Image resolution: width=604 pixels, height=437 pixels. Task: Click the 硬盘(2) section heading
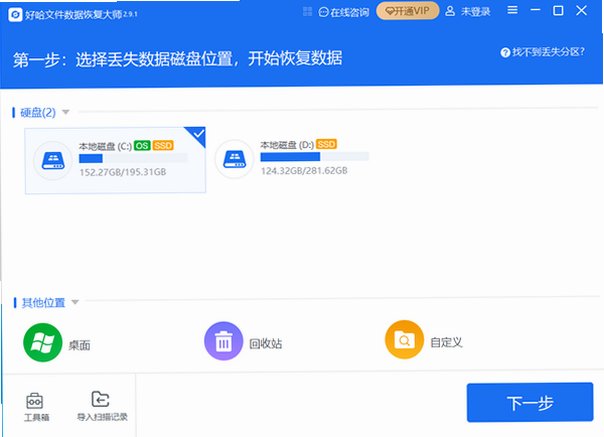coord(38,113)
